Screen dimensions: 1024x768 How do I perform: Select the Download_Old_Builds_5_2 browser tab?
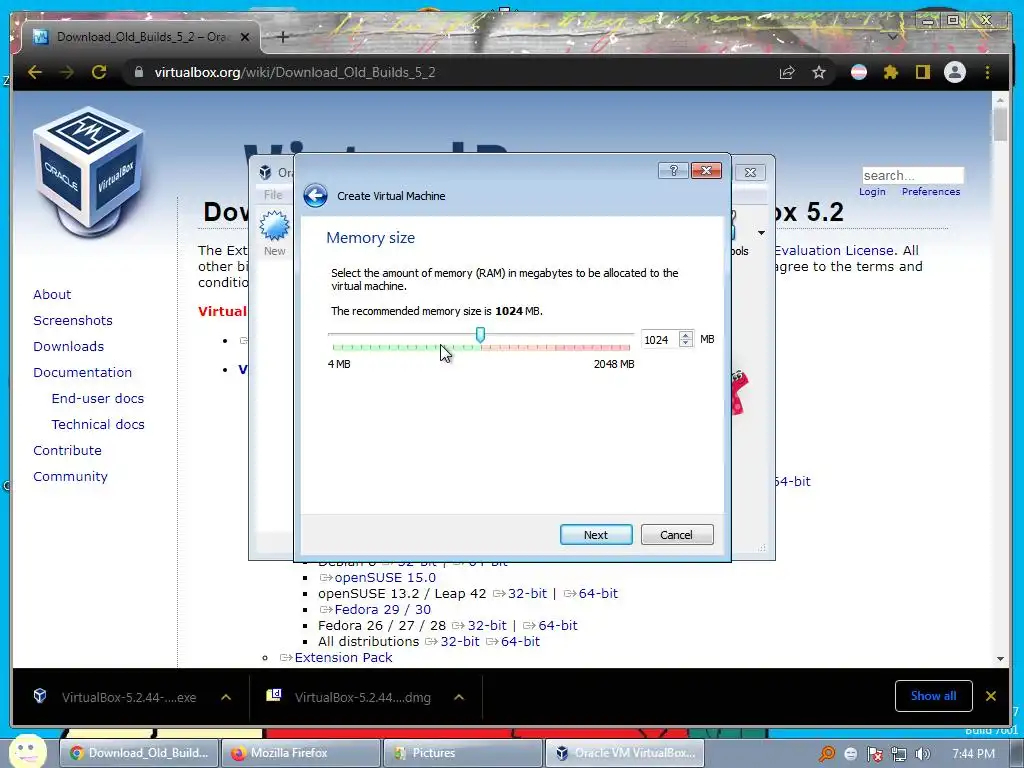pyautogui.click(x=141, y=37)
